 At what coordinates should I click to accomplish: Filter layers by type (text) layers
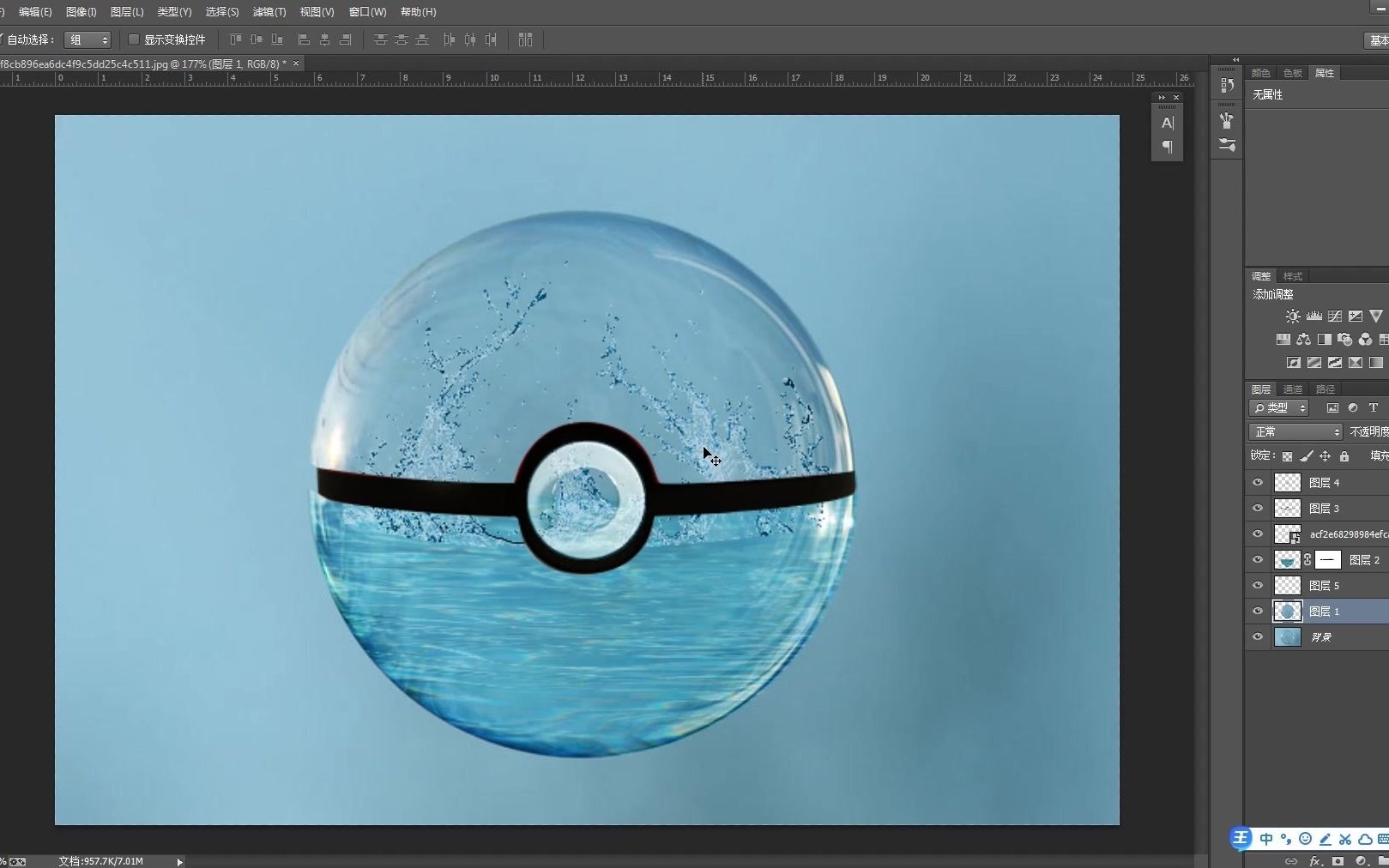pos(1374,408)
